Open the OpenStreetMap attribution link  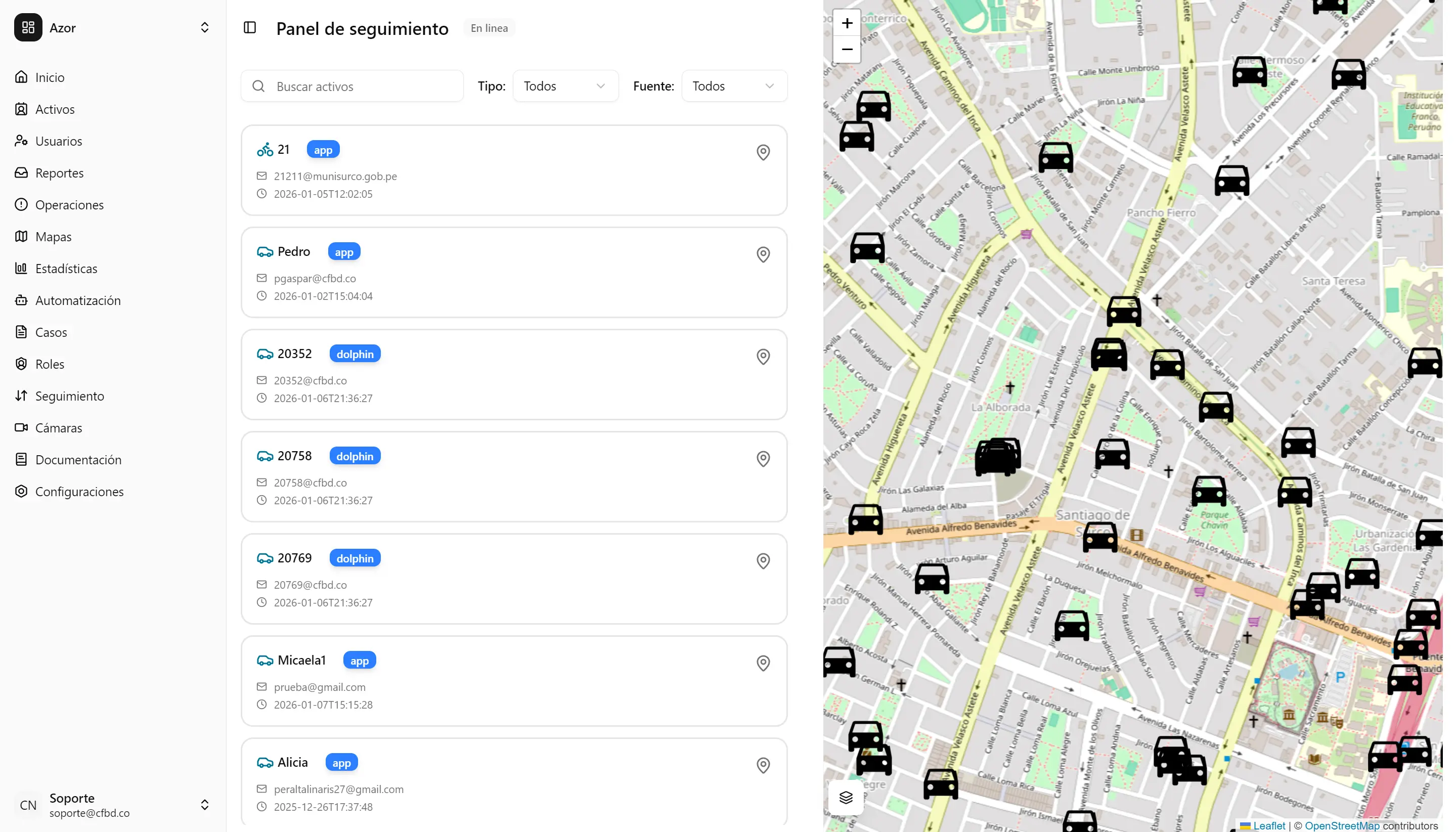(x=1341, y=826)
